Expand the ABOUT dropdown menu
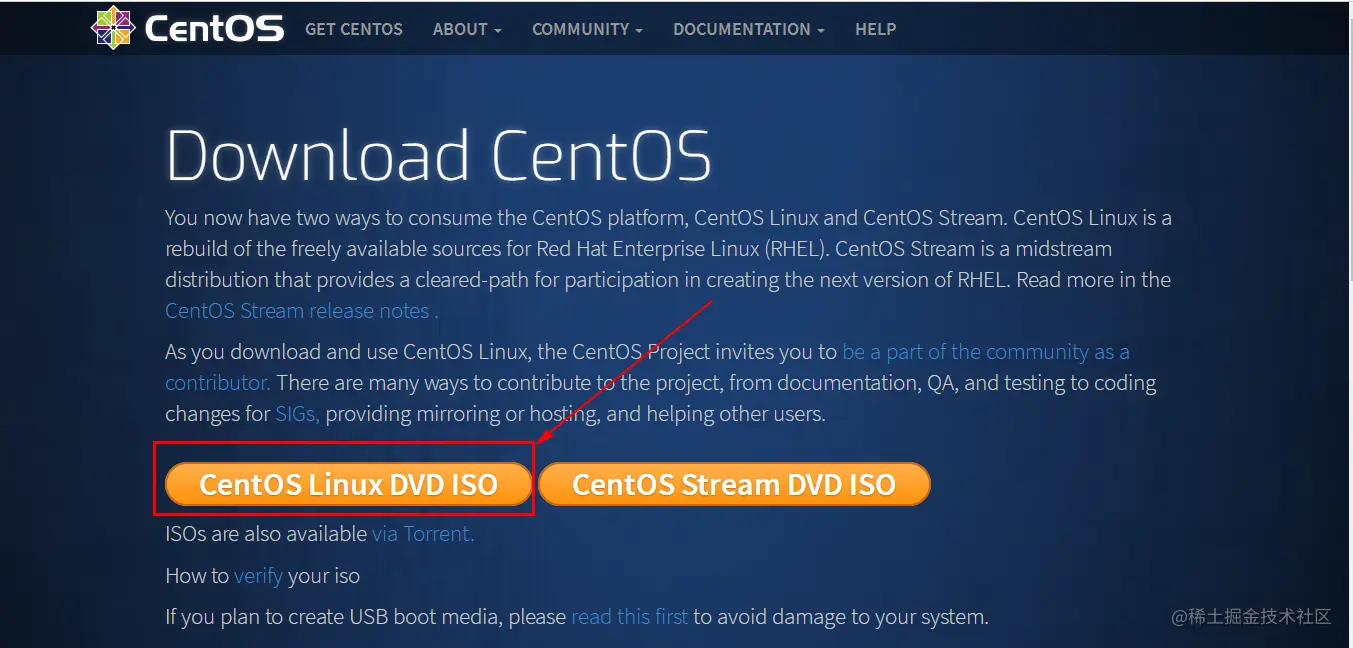This screenshot has width=1353, height=648. tap(467, 29)
